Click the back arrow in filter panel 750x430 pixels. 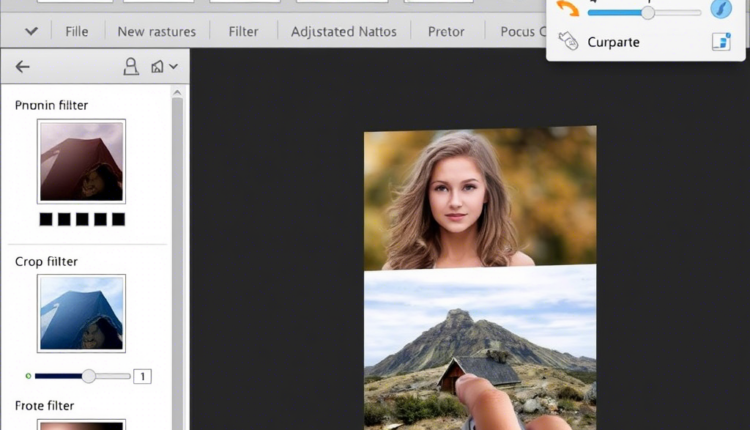(22, 67)
